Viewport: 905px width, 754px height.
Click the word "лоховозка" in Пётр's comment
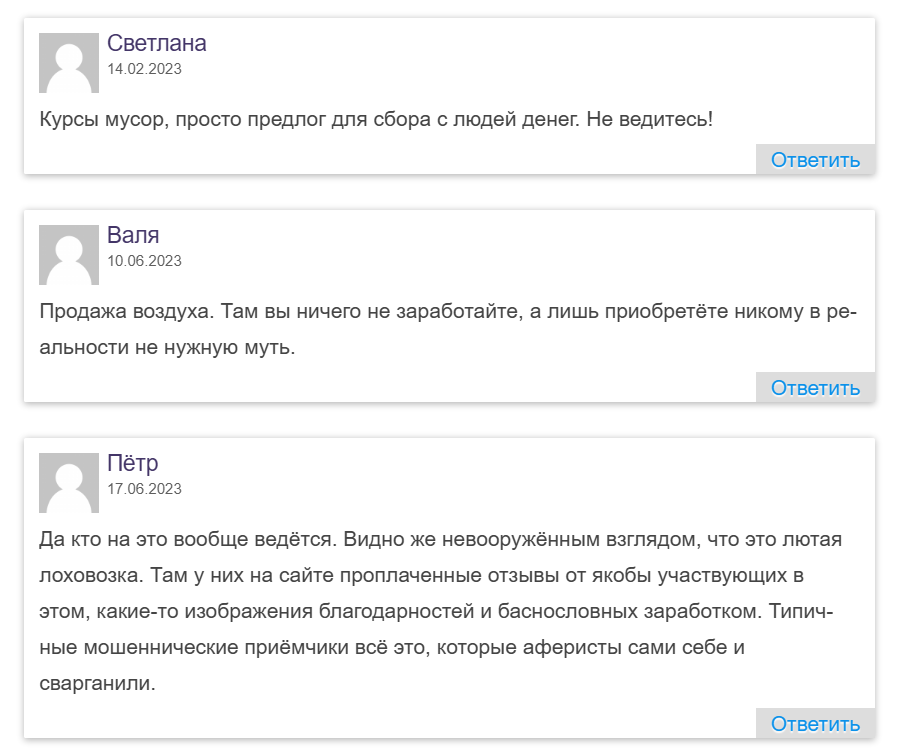point(91,575)
